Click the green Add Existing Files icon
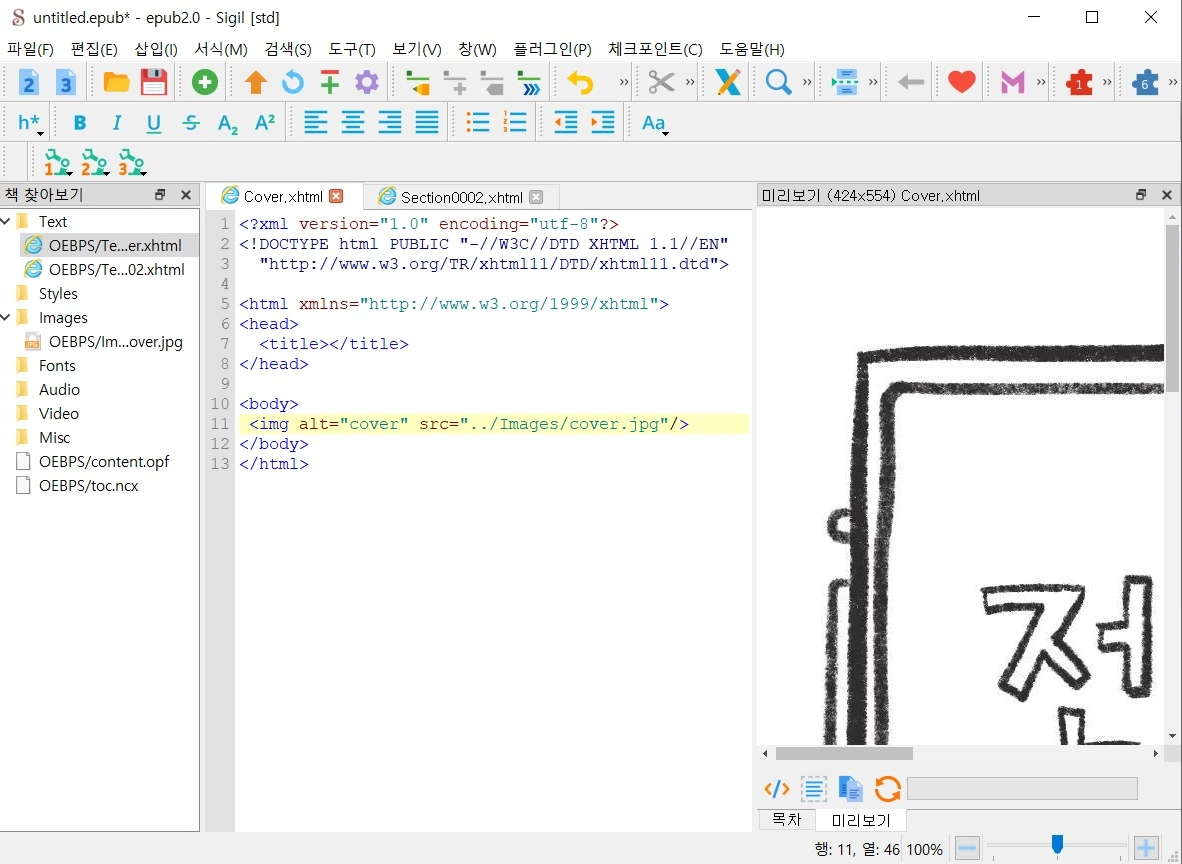Image resolution: width=1182 pixels, height=864 pixels. click(x=205, y=82)
